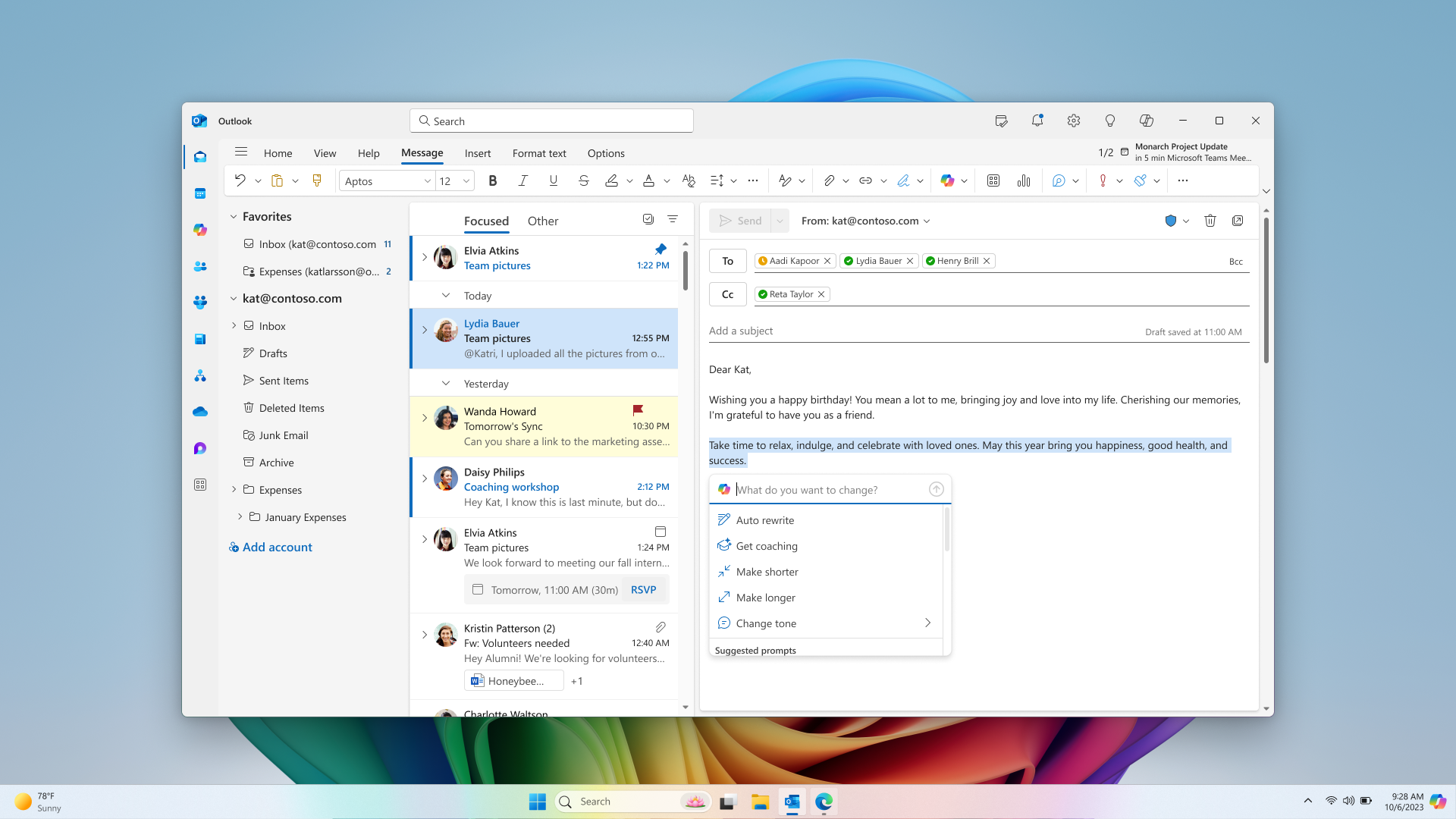1456x819 pixels.
Task: Toggle the select-messages checkbox icon
Action: 648,219
